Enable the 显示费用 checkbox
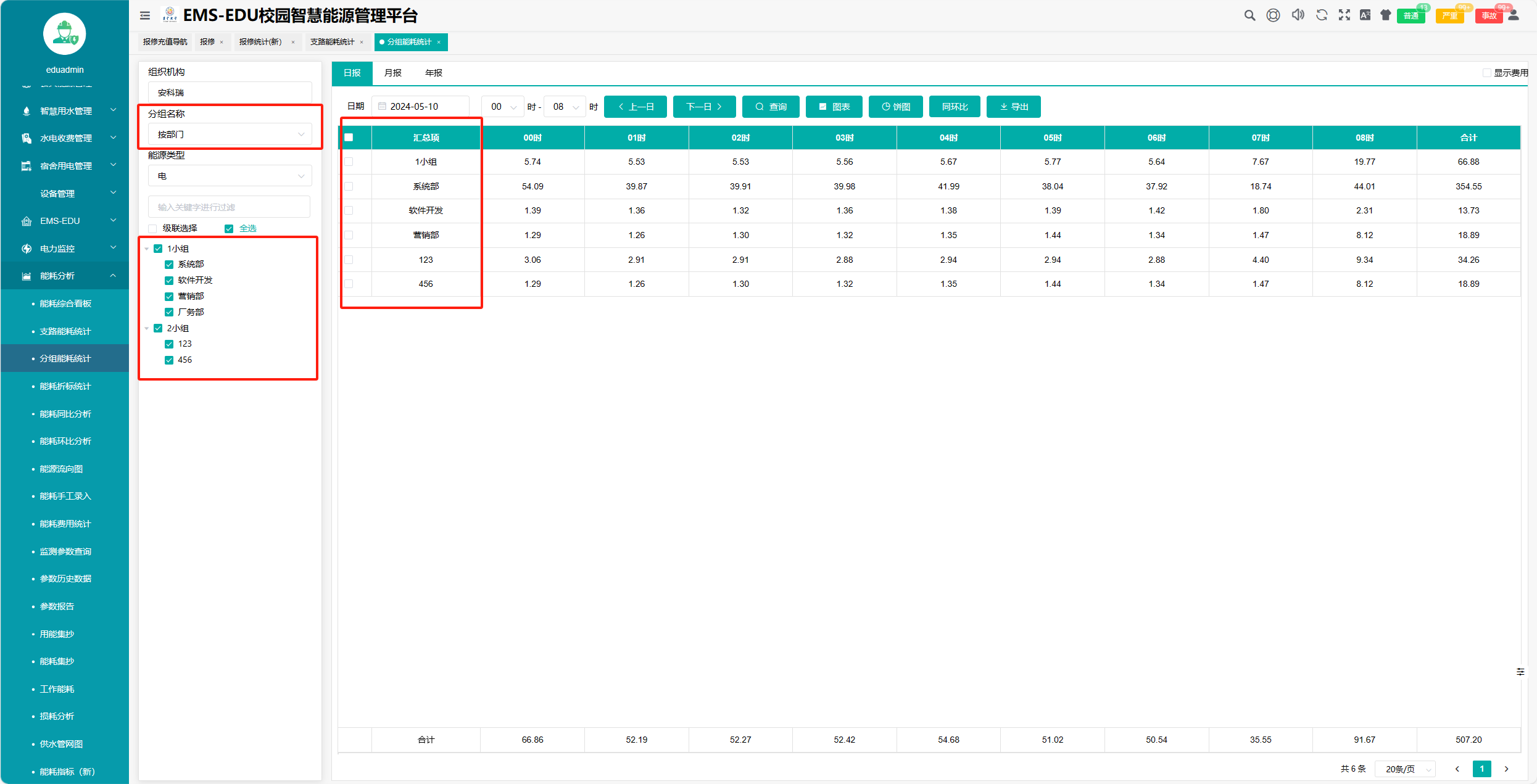This screenshot has width=1537, height=784. click(1487, 73)
